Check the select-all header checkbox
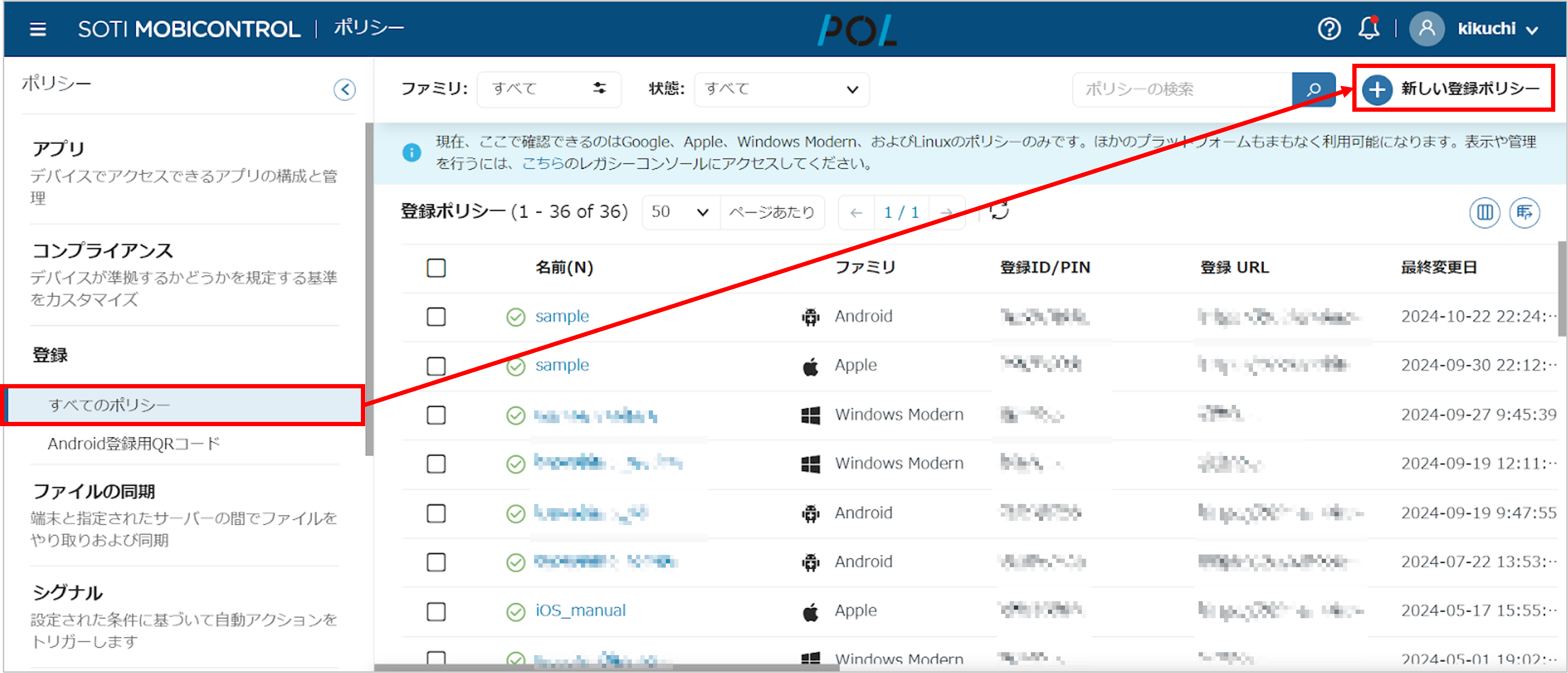Viewport: 1568px width, 673px height. click(436, 267)
